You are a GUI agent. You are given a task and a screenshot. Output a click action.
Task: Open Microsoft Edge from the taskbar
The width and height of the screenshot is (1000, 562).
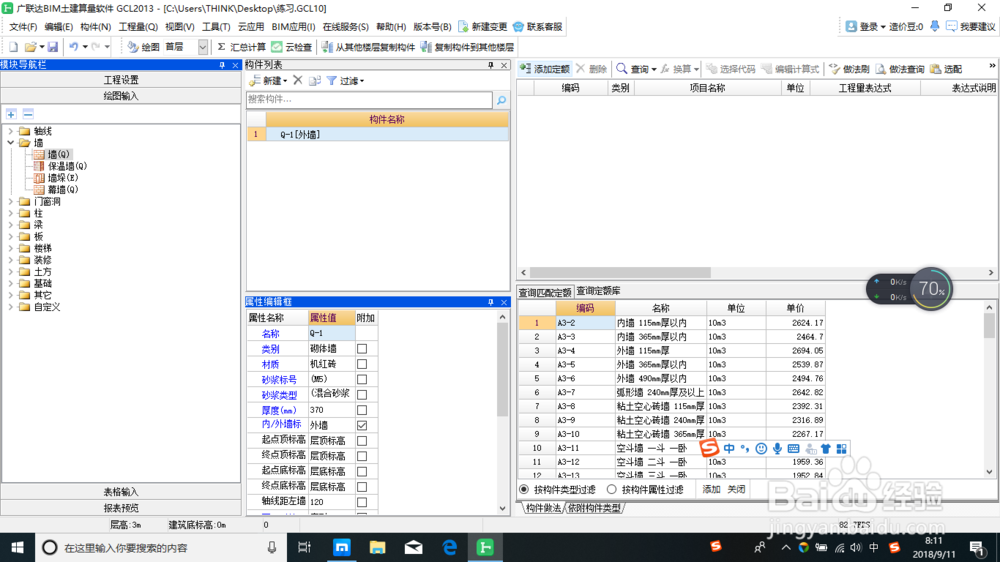coord(450,547)
